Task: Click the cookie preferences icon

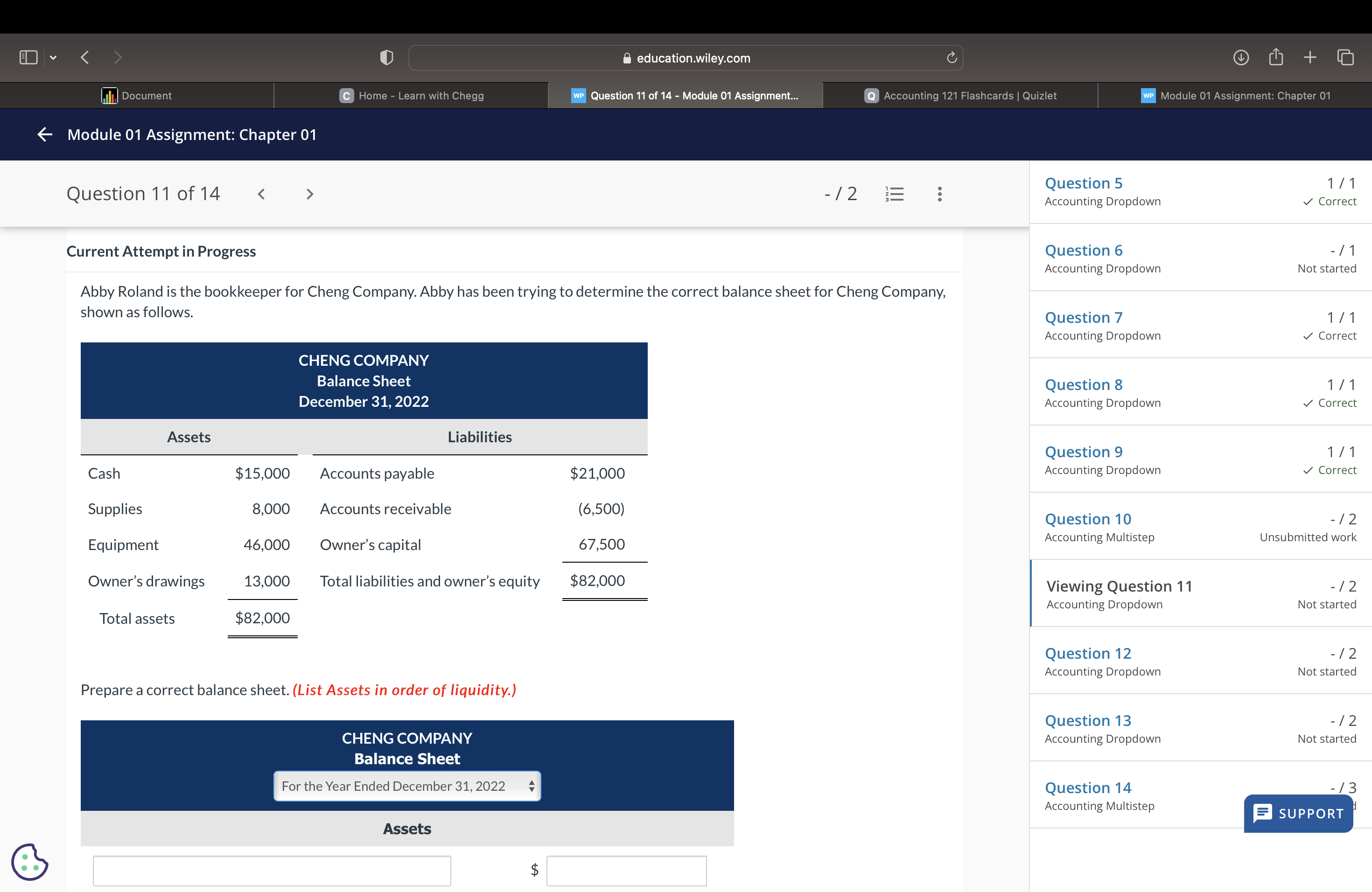Action: coord(29,862)
